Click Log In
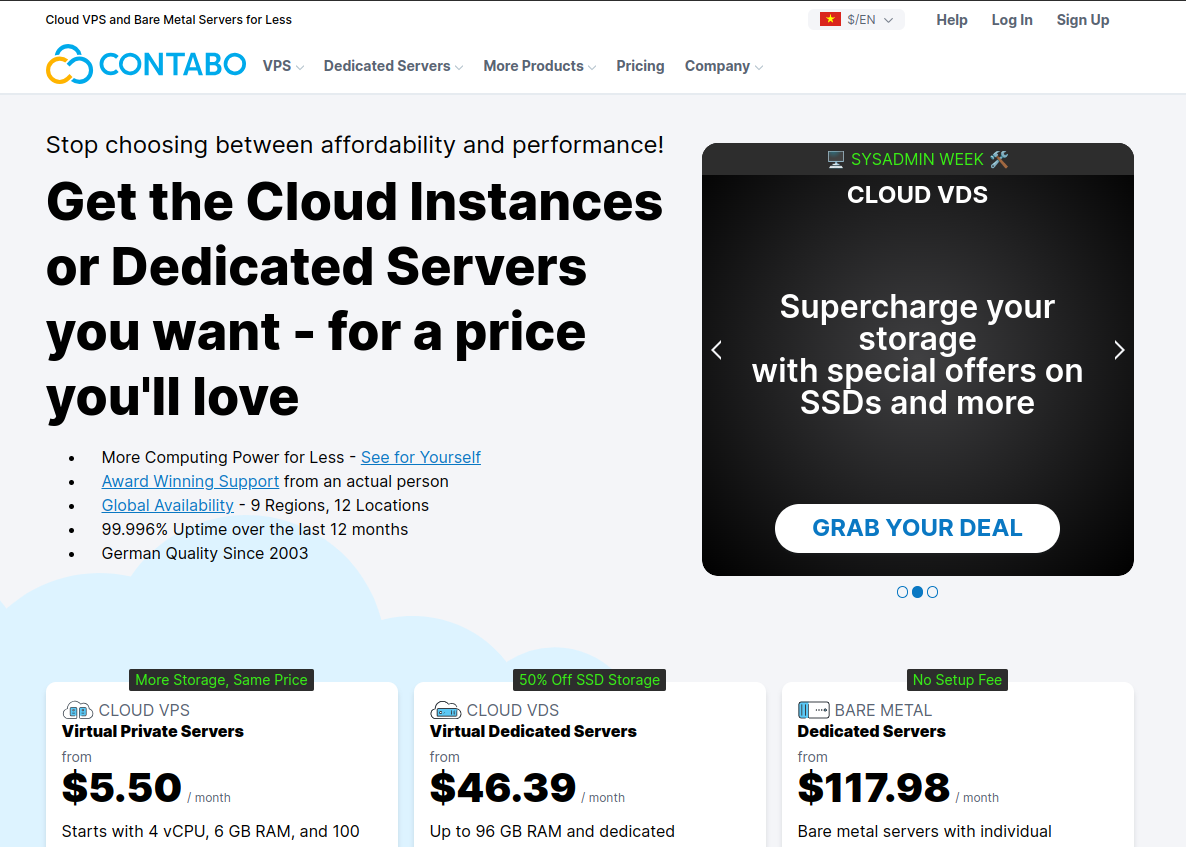1186x847 pixels. [x=1012, y=20]
